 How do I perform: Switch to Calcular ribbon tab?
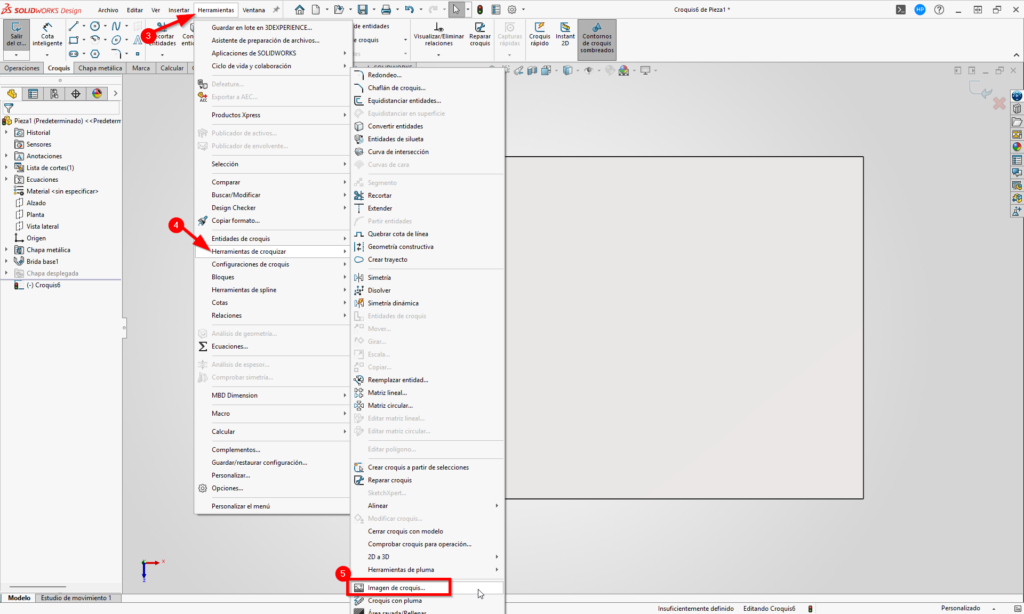click(172, 68)
